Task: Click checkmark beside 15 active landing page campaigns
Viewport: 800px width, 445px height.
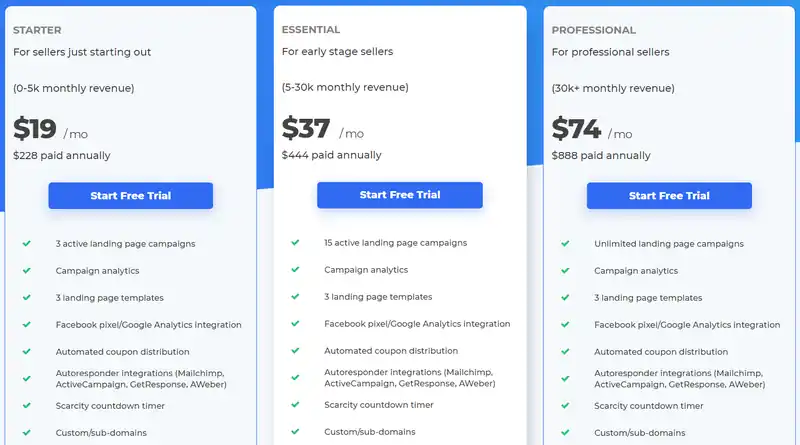Action: coord(295,242)
